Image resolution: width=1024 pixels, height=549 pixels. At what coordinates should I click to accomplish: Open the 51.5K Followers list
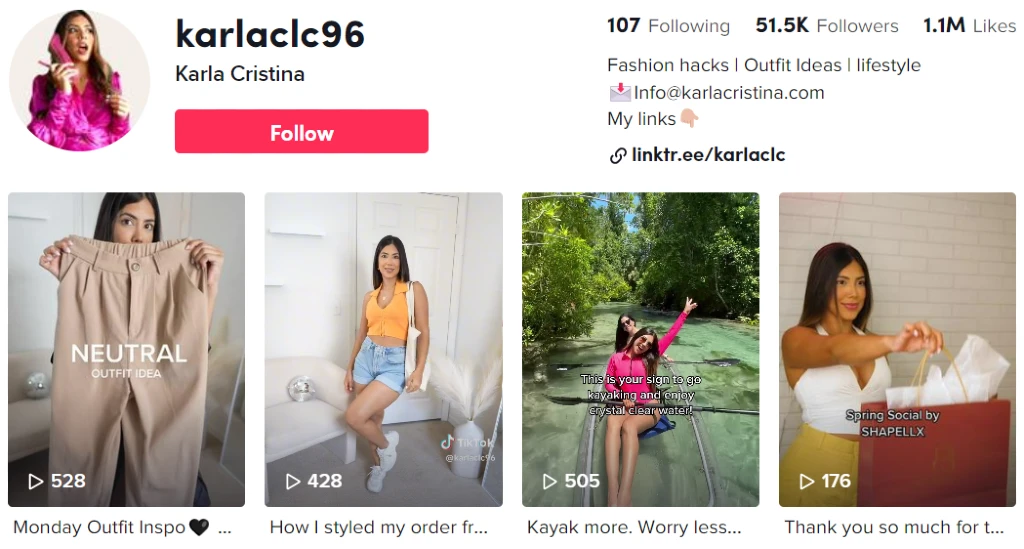click(827, 26)
